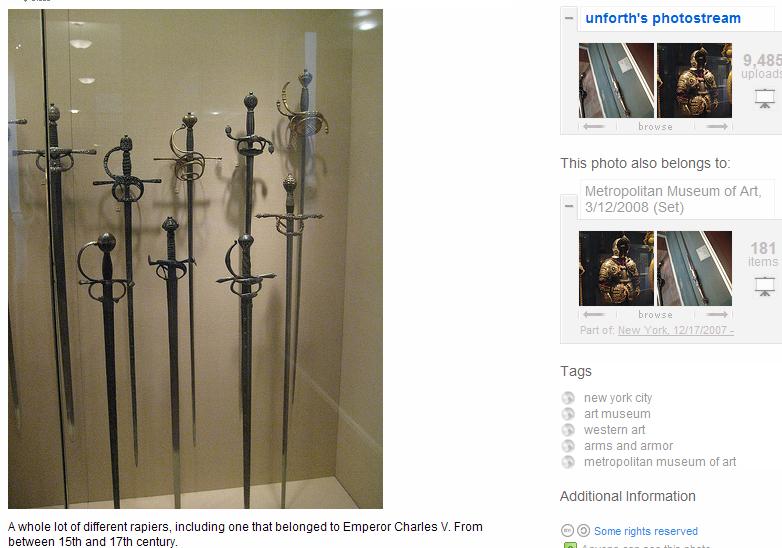
Task: Open Metropolitan Museum of Art set title link
Action: tap(673, 199)
